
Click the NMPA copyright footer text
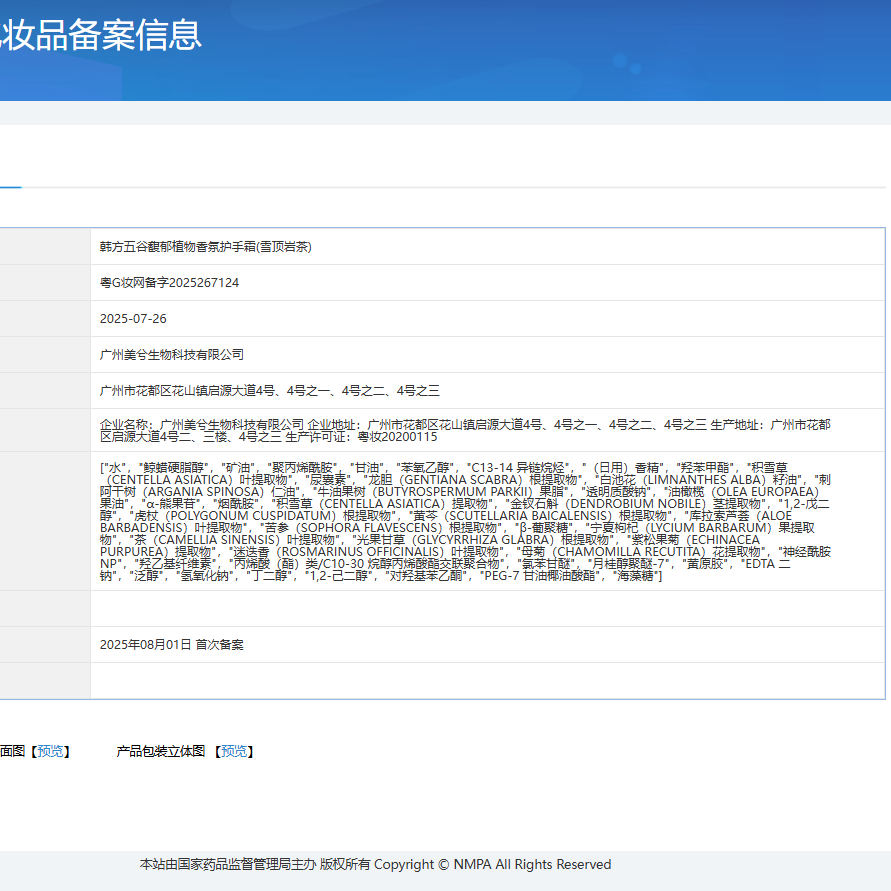pyautogui.click(x=375, y=864)
